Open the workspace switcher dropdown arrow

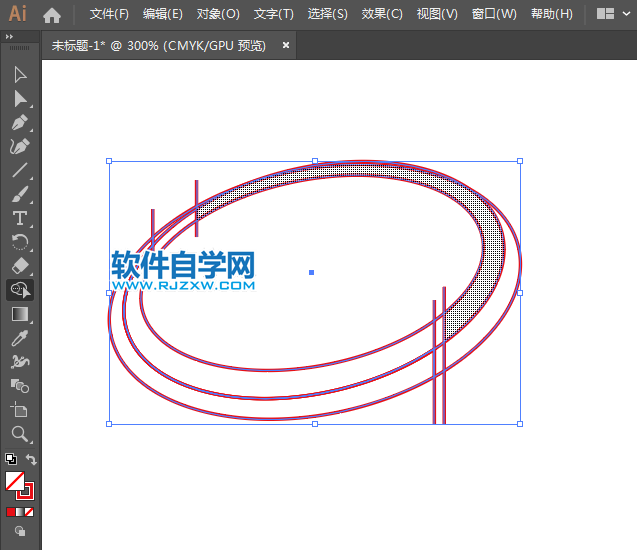tap(626, 14)
